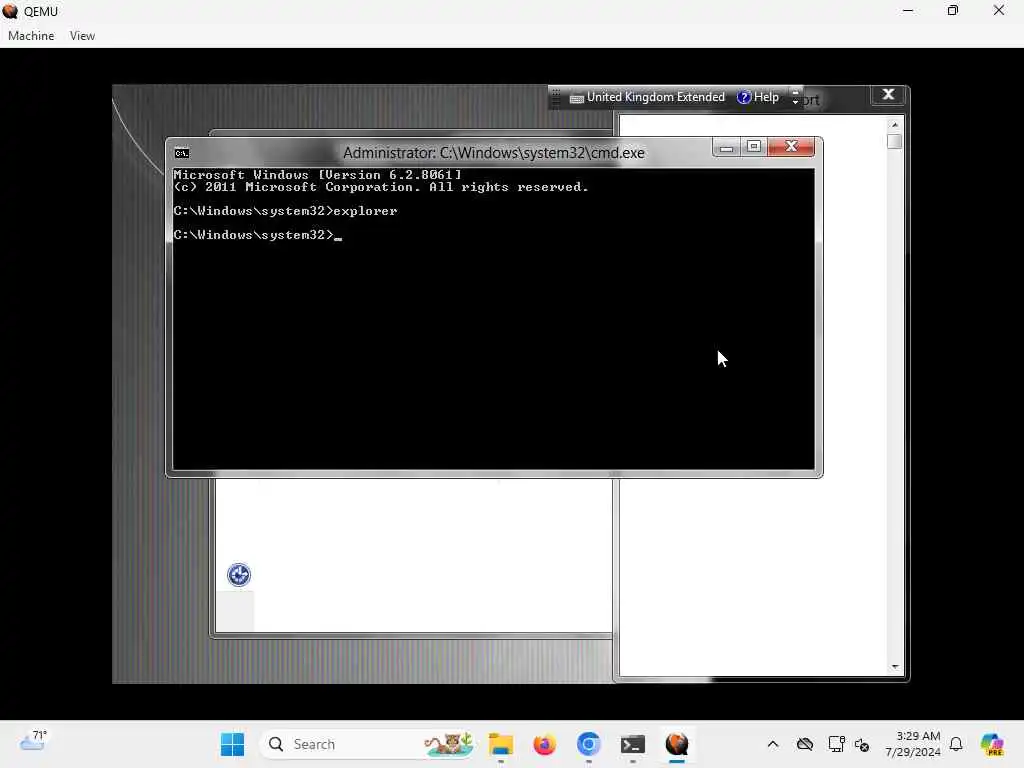Minimize the cmd.exe window
1024x768 pixels.
(x=726, y=148)
